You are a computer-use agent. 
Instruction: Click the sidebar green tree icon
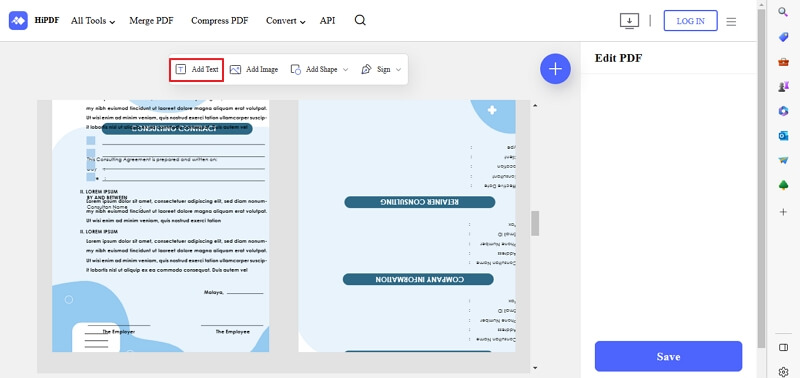(x=783, y=185)
